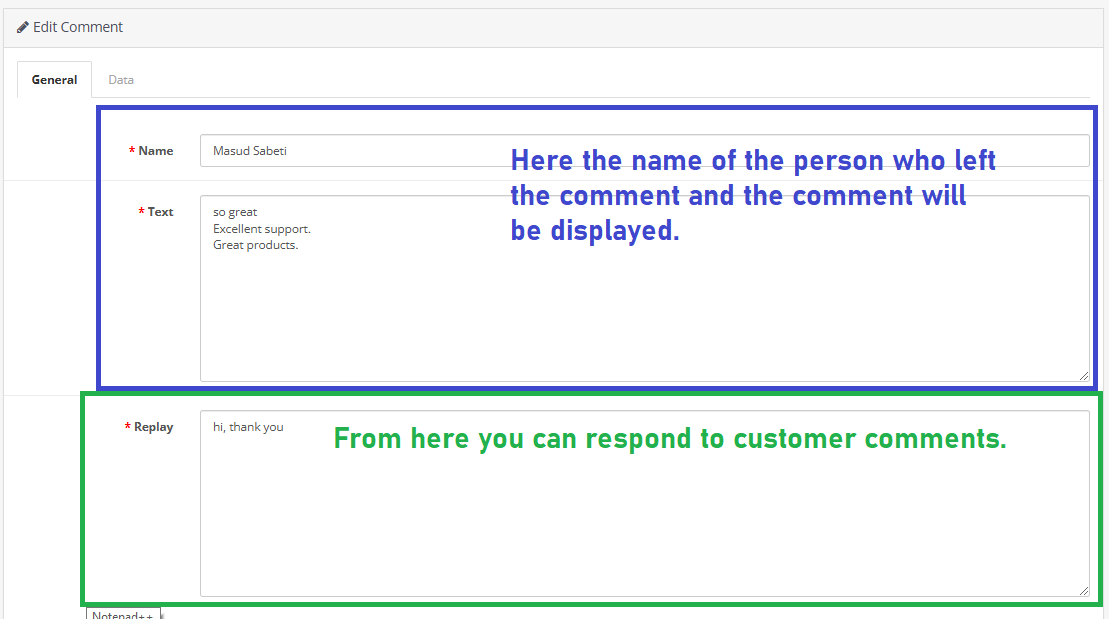The image size is (1109, 619).
Task: Click the Notepad++ tooltip label
Action: click(122, 614)
